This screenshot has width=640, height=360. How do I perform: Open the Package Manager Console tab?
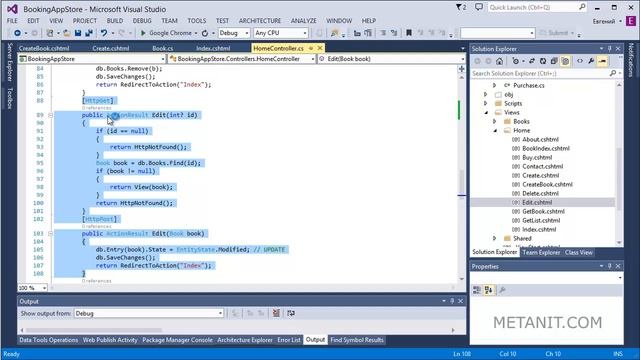(x=178, y=340)
